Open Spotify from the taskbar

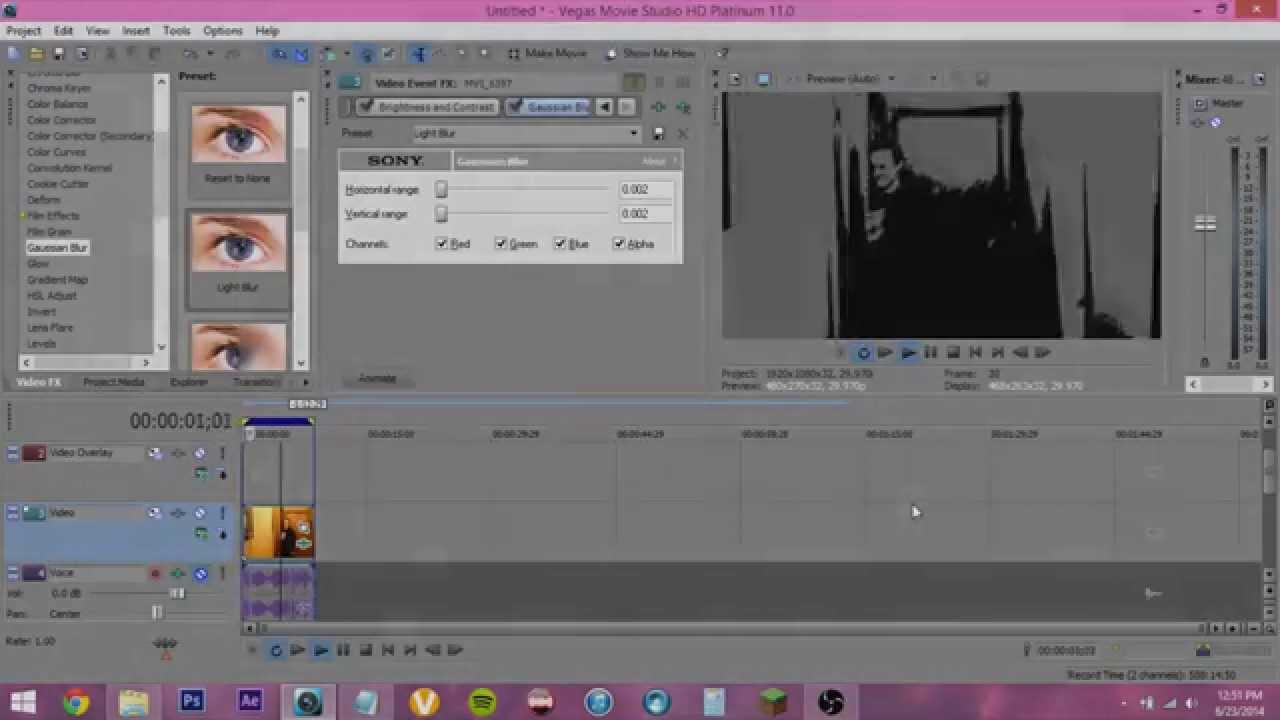click(482, 702)
